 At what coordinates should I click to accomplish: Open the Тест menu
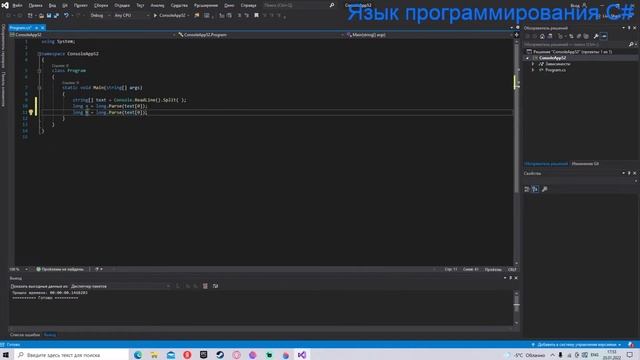pyautogui.click(x=140, y=5)
